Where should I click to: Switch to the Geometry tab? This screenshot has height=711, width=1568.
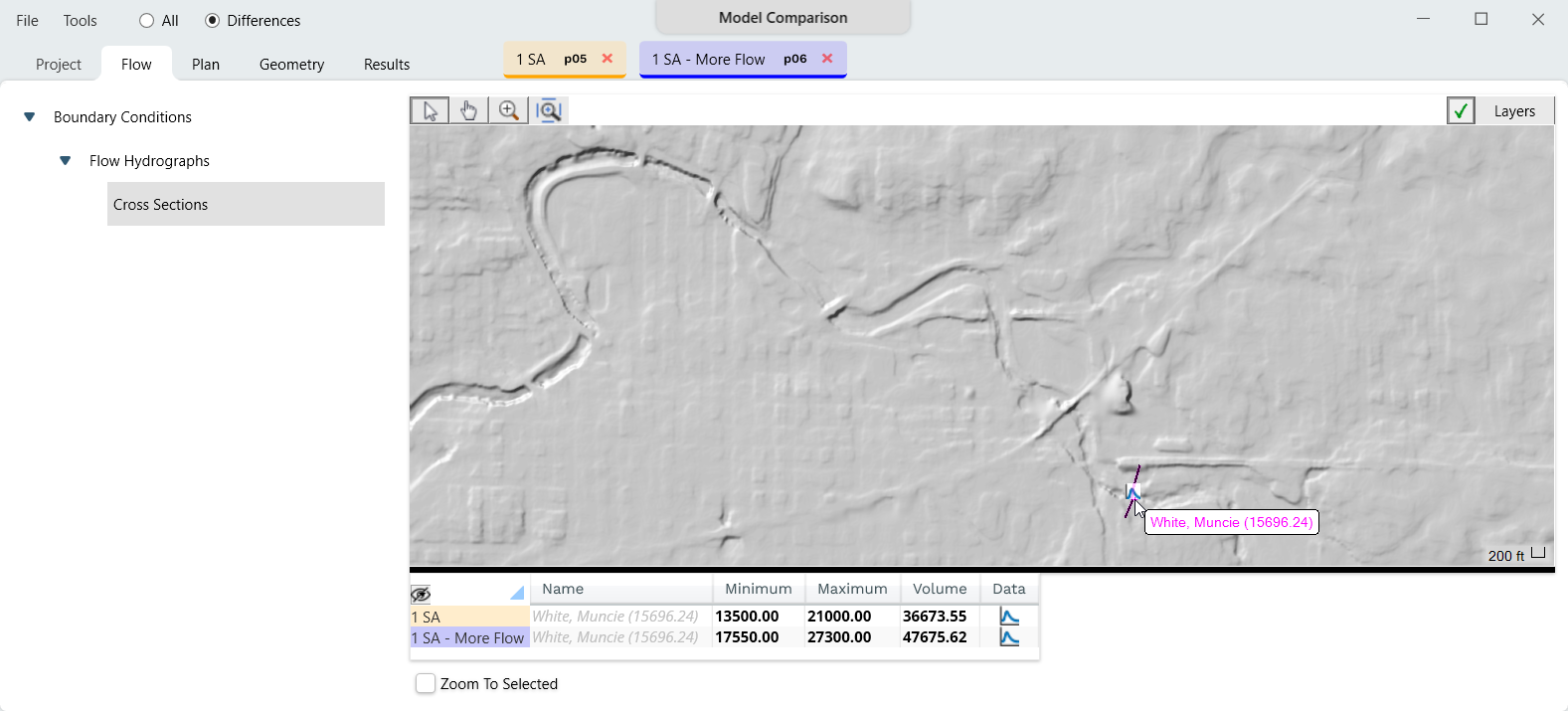coord(291,65)
